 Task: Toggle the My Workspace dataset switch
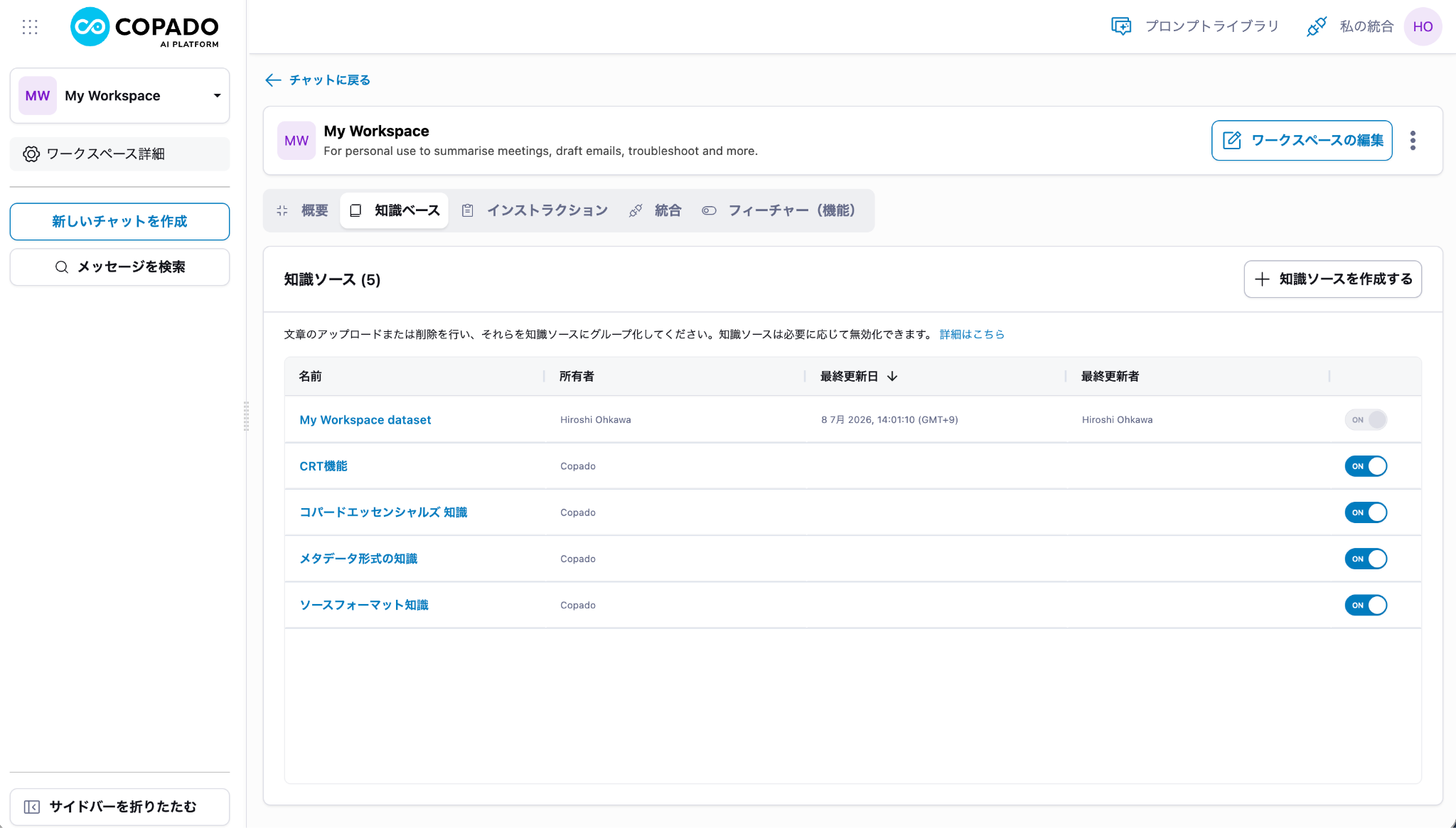tap(1366, 420)
